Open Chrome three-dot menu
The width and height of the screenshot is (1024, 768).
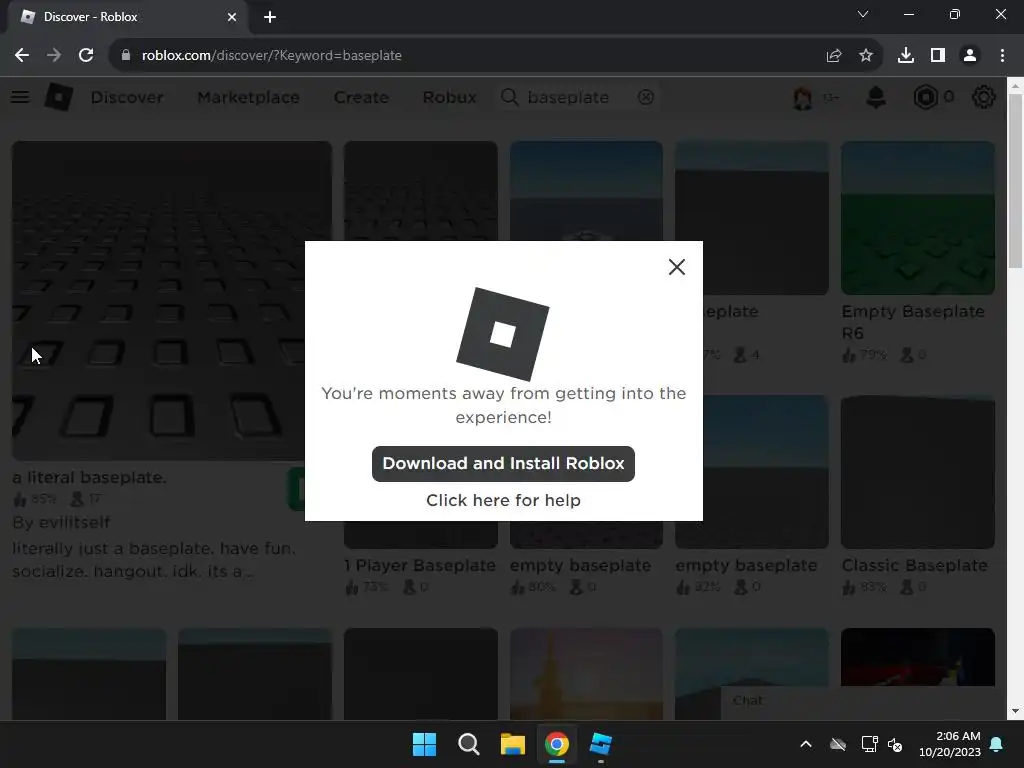click(x=1002, y=56)
